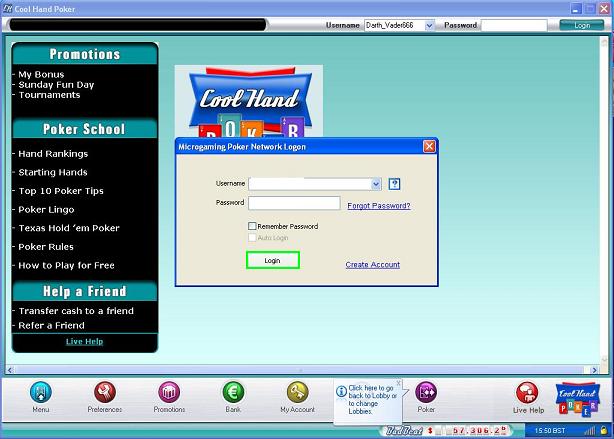The height and width of the screenshot is (439, 614).
Task: Click the top bar Login button
Action: point(582,25)
